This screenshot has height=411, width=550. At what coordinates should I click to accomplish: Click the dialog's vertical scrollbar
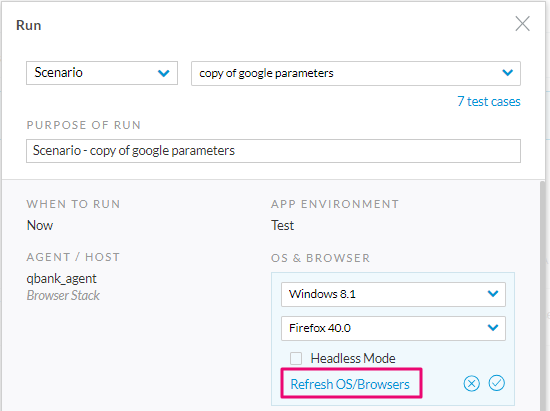(543, 295)
